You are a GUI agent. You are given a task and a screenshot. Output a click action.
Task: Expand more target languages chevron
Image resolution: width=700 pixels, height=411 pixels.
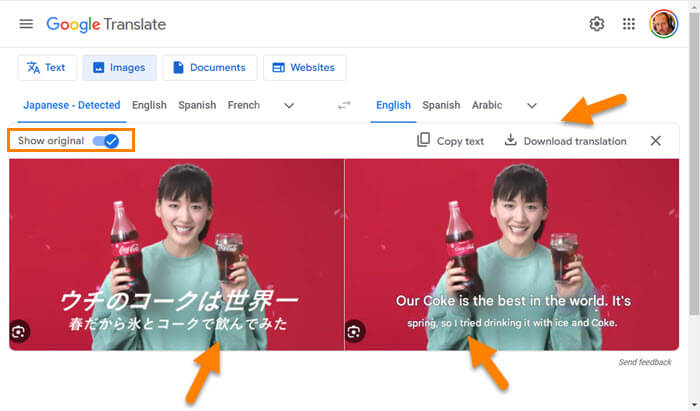pos(531,106)
